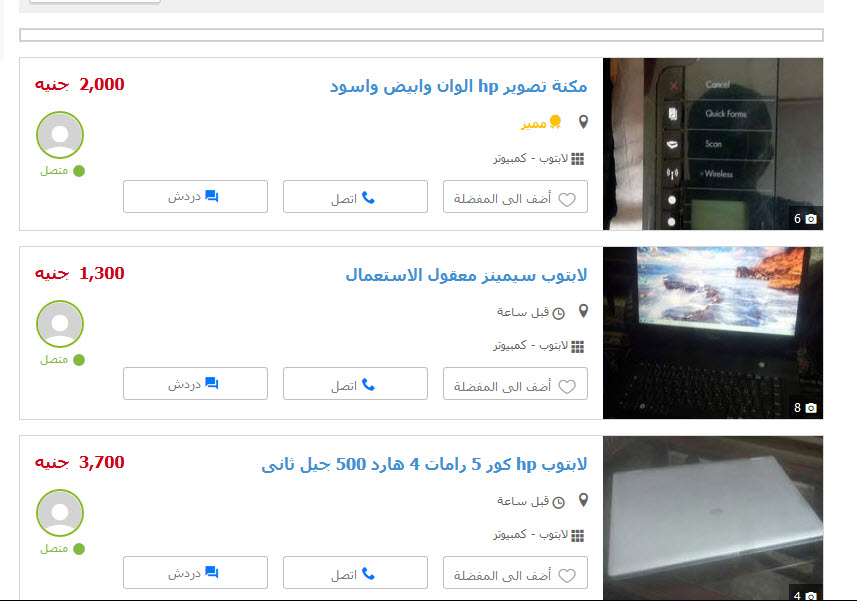Image resolution: width=857 pixels, height=601 pixels.
Task: Open the Siemens laptop listing photo thumbnail
Action: pos(713,333)
